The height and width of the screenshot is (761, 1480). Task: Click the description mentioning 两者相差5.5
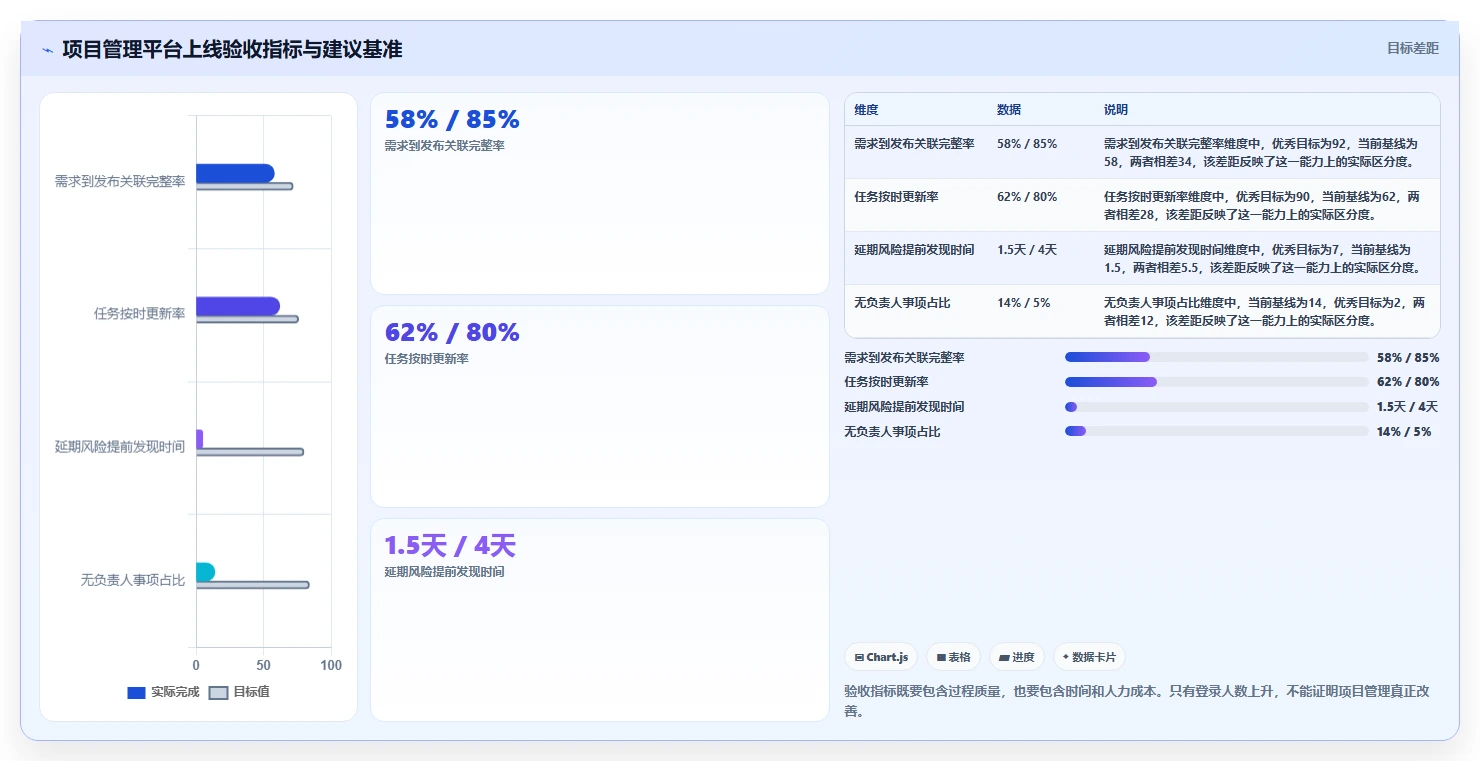point(1265,258)
